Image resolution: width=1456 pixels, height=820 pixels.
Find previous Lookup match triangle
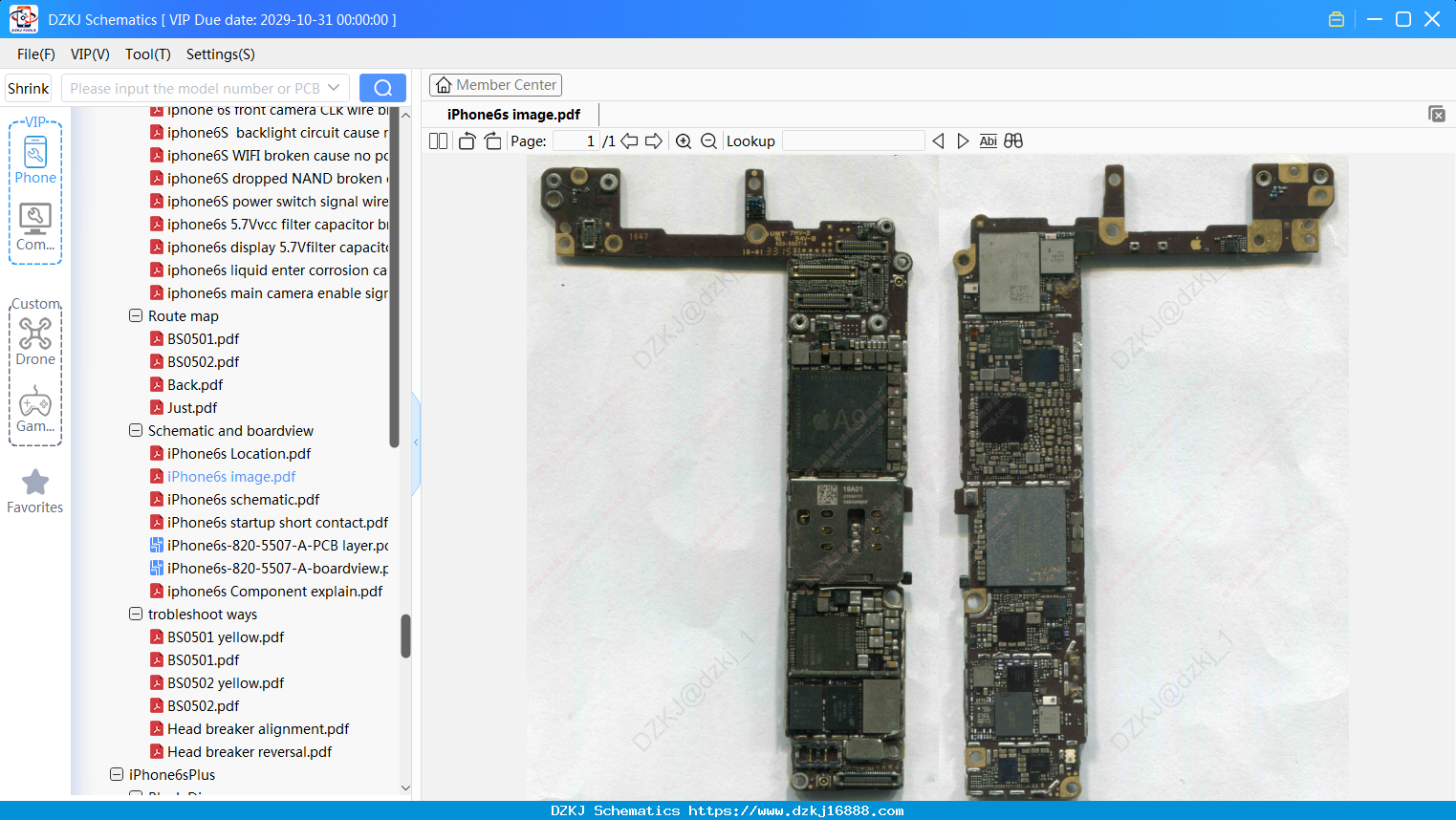[938, 140]
